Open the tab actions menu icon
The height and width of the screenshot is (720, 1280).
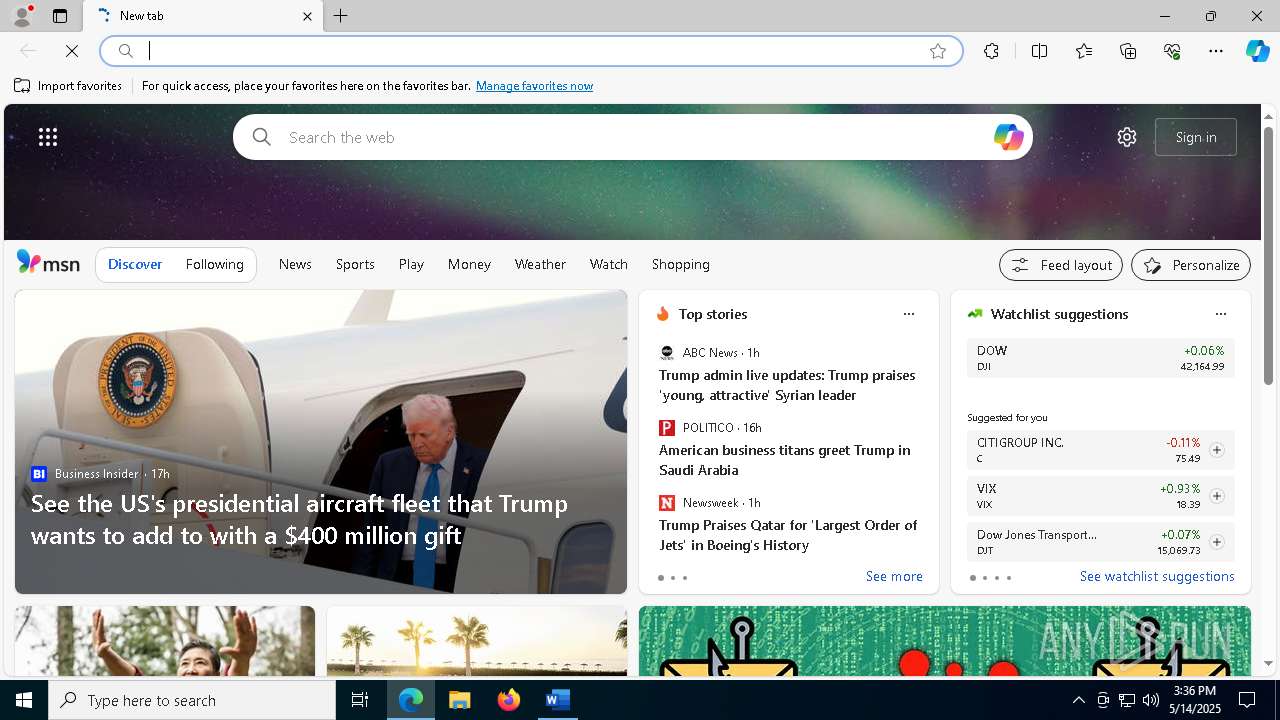[60, 16]
